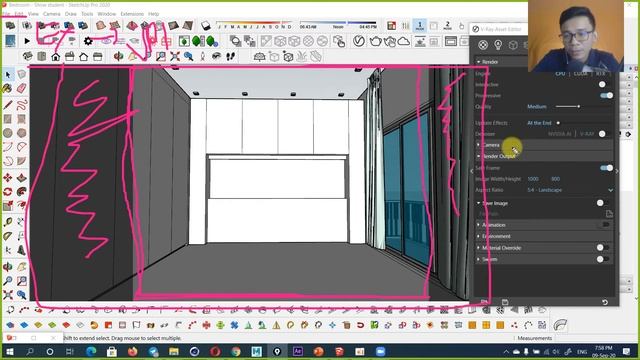Click the File Path browse icon
The width and height of the screenshot is (640, 360).
pos(609,213)
